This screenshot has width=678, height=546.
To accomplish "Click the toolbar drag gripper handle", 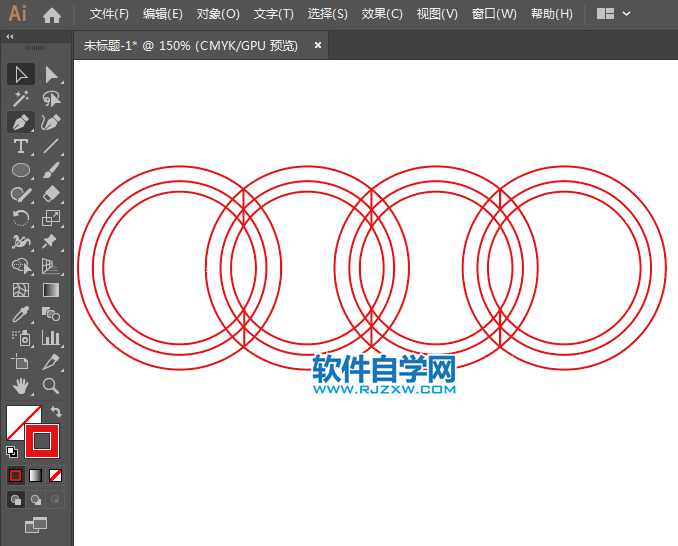I will point(35,48).
